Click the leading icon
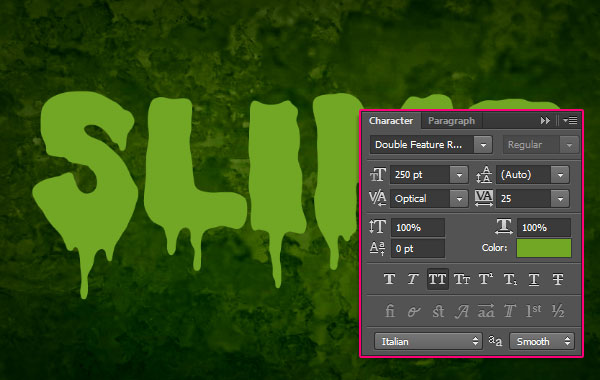 click(484, 175)
